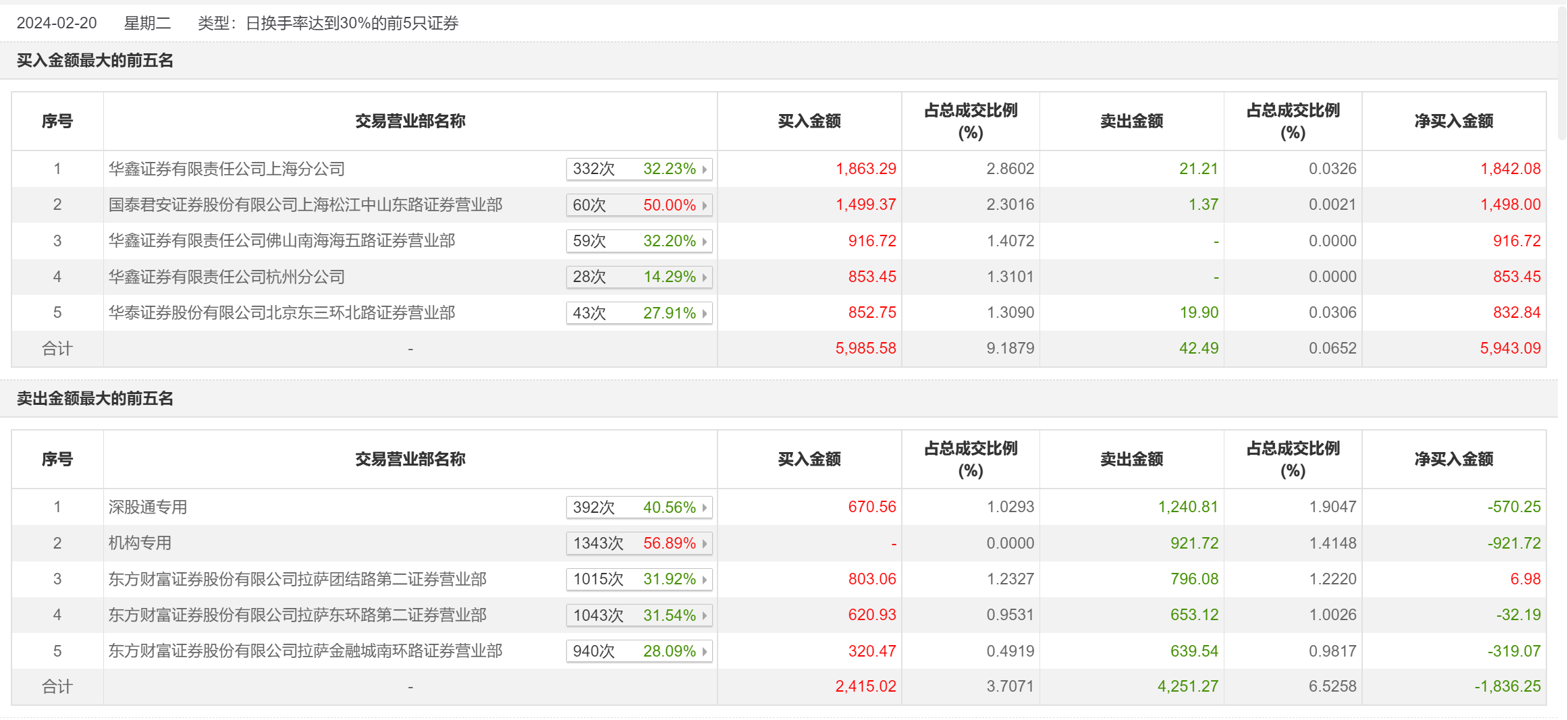The width and height of the screenshot is (1568, 720).
Task: Open 940次 28.09% stats badge
Action: point(639,651)
